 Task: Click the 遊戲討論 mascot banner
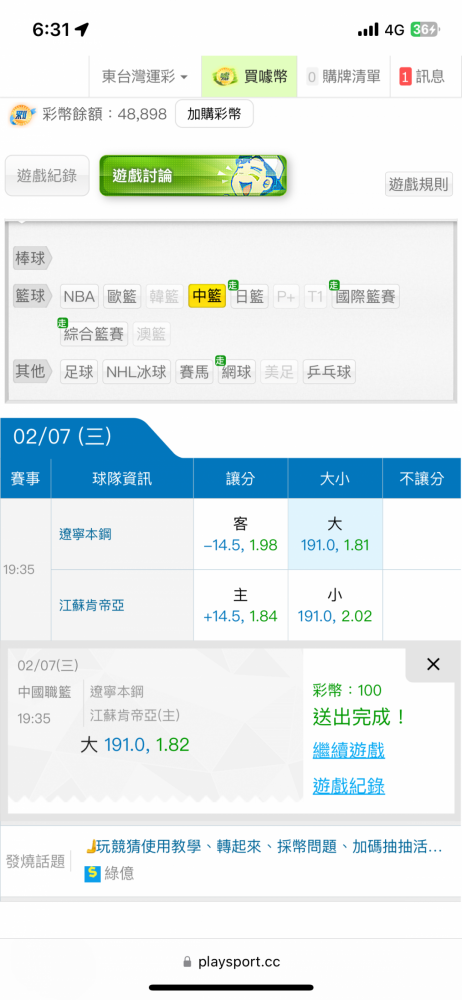tap(193, 175)
